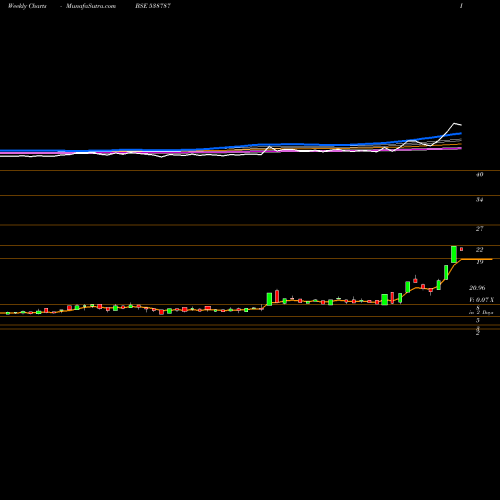500x500 pixels.
Task: Click the 'in 2 Days' text
Action: tap(481, 312)
